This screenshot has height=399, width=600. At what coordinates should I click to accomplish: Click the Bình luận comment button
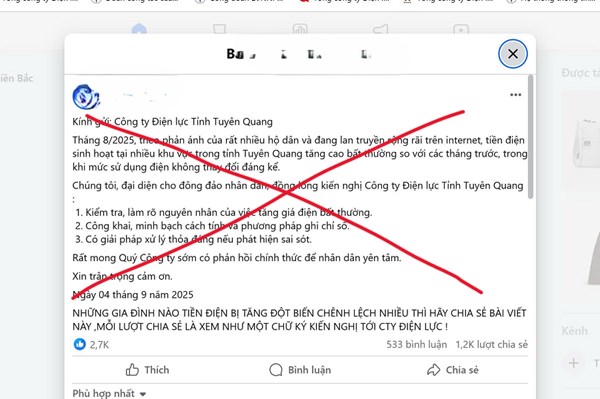coord(300,370)
